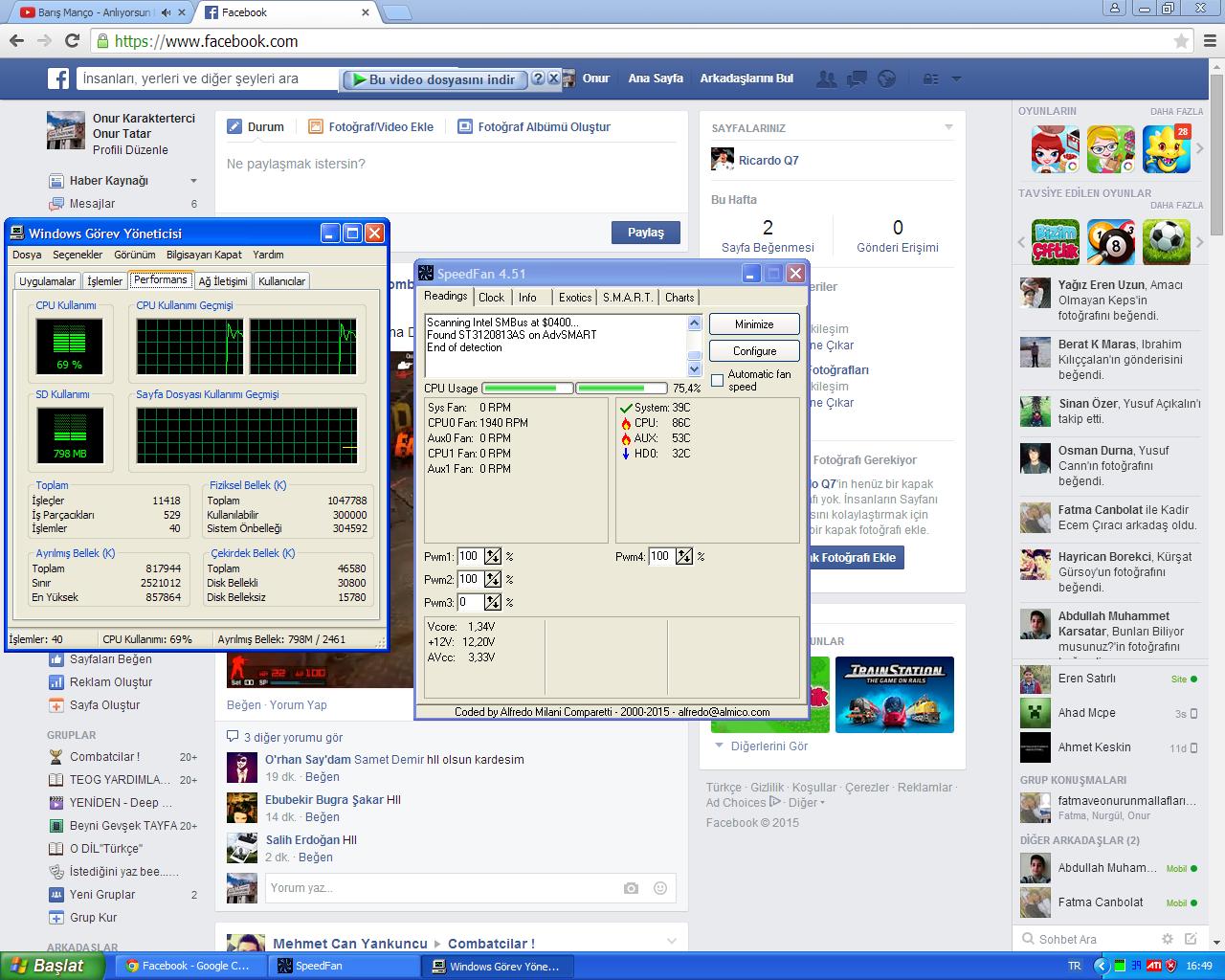
Task: Switch to Uygulamalar tab in Task Manager
Action: pos(48,281)
